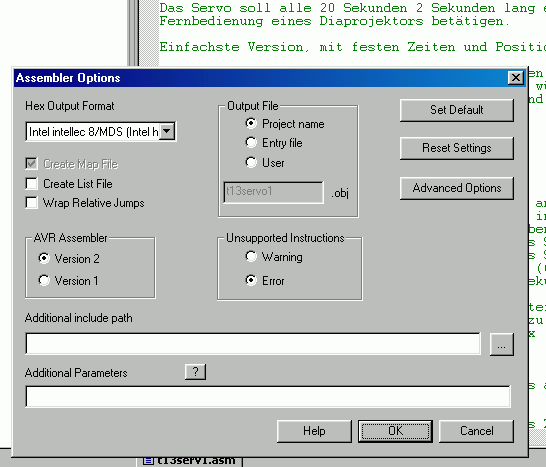Browse for additional include path
The width and height of the screenshot is (546, 467).
coord(501,344)
